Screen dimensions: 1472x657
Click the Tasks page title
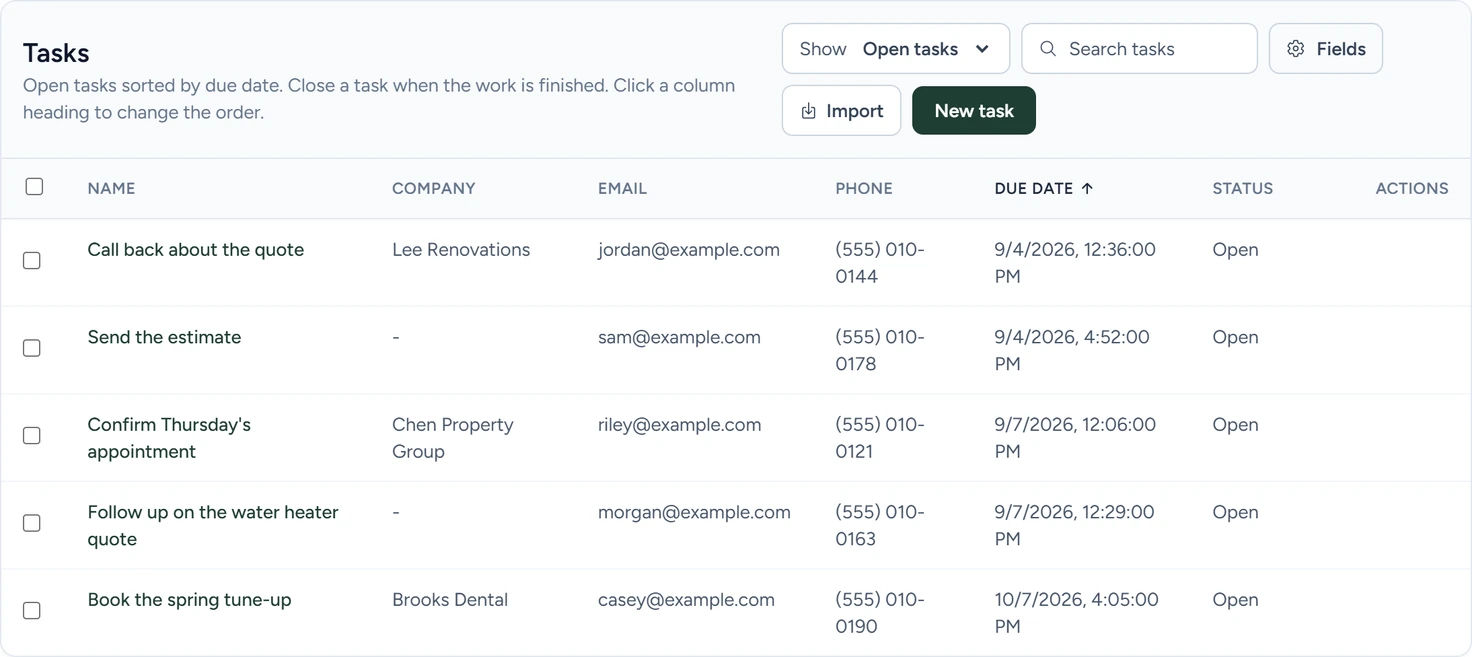(56, 53)
